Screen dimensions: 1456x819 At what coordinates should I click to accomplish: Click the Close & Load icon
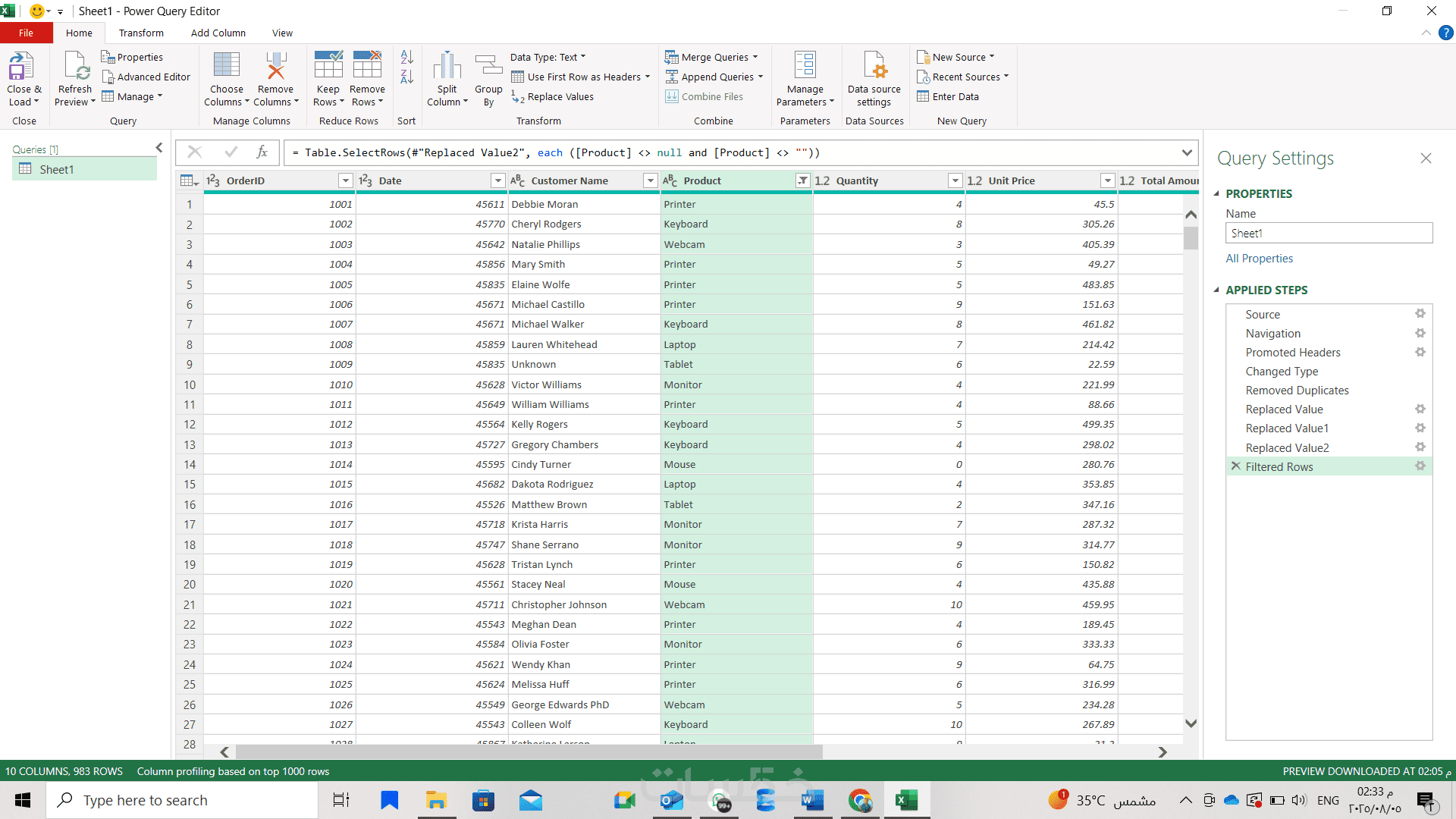tap(21, 67)
